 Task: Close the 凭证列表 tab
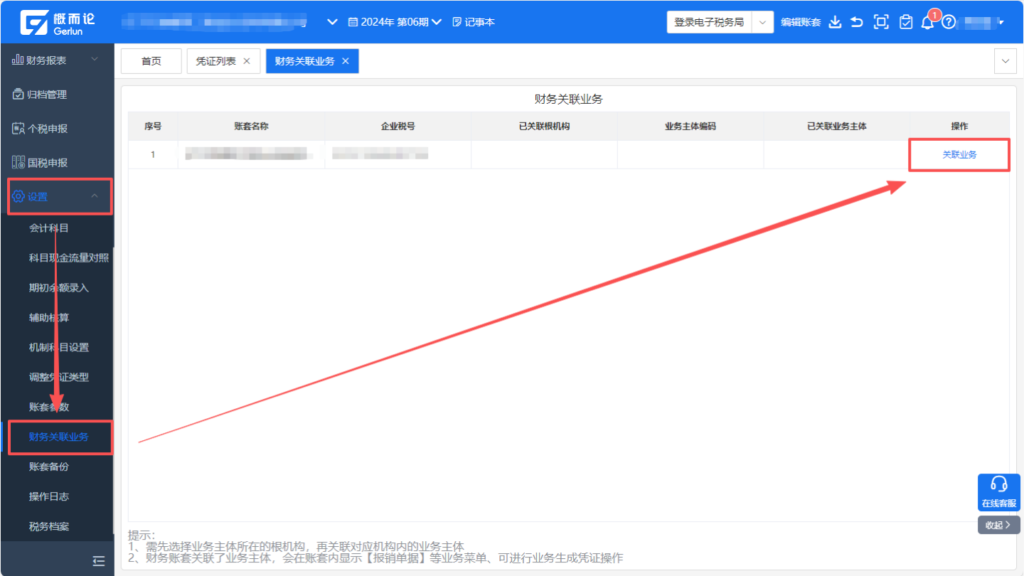click(247, 61)
